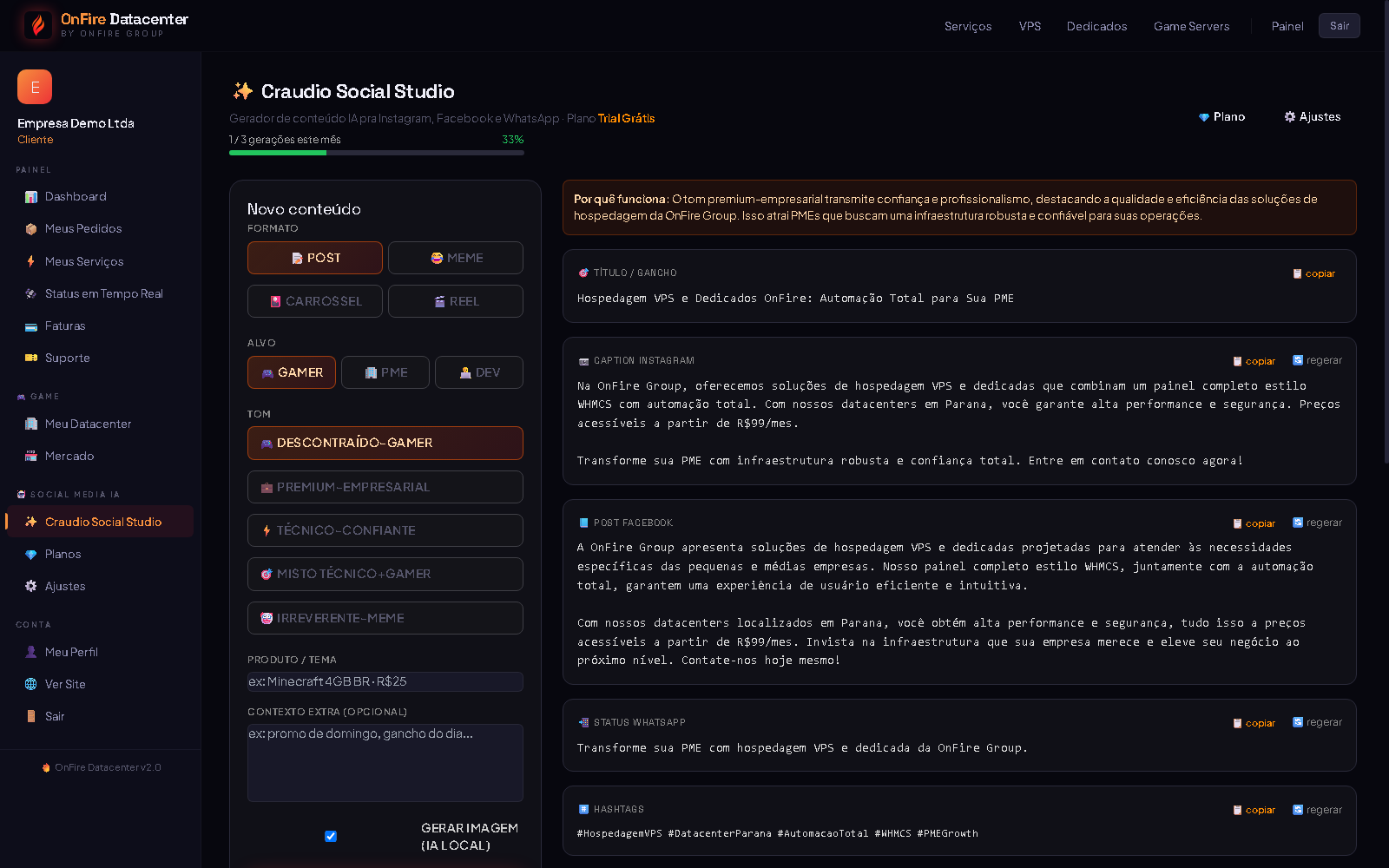Regenerate the Caption Instagram text
Image resolution: width=1389 pixels, height=868 pixels.
point(1317,360)
